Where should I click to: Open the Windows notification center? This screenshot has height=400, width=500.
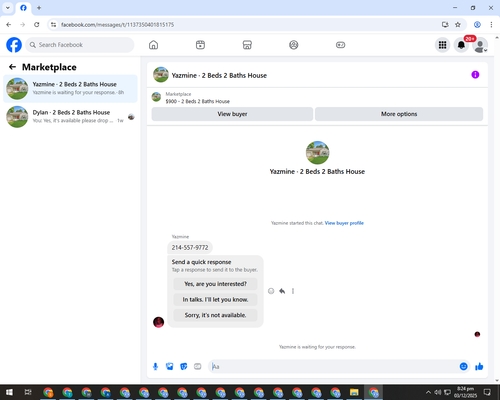[487, 392]
